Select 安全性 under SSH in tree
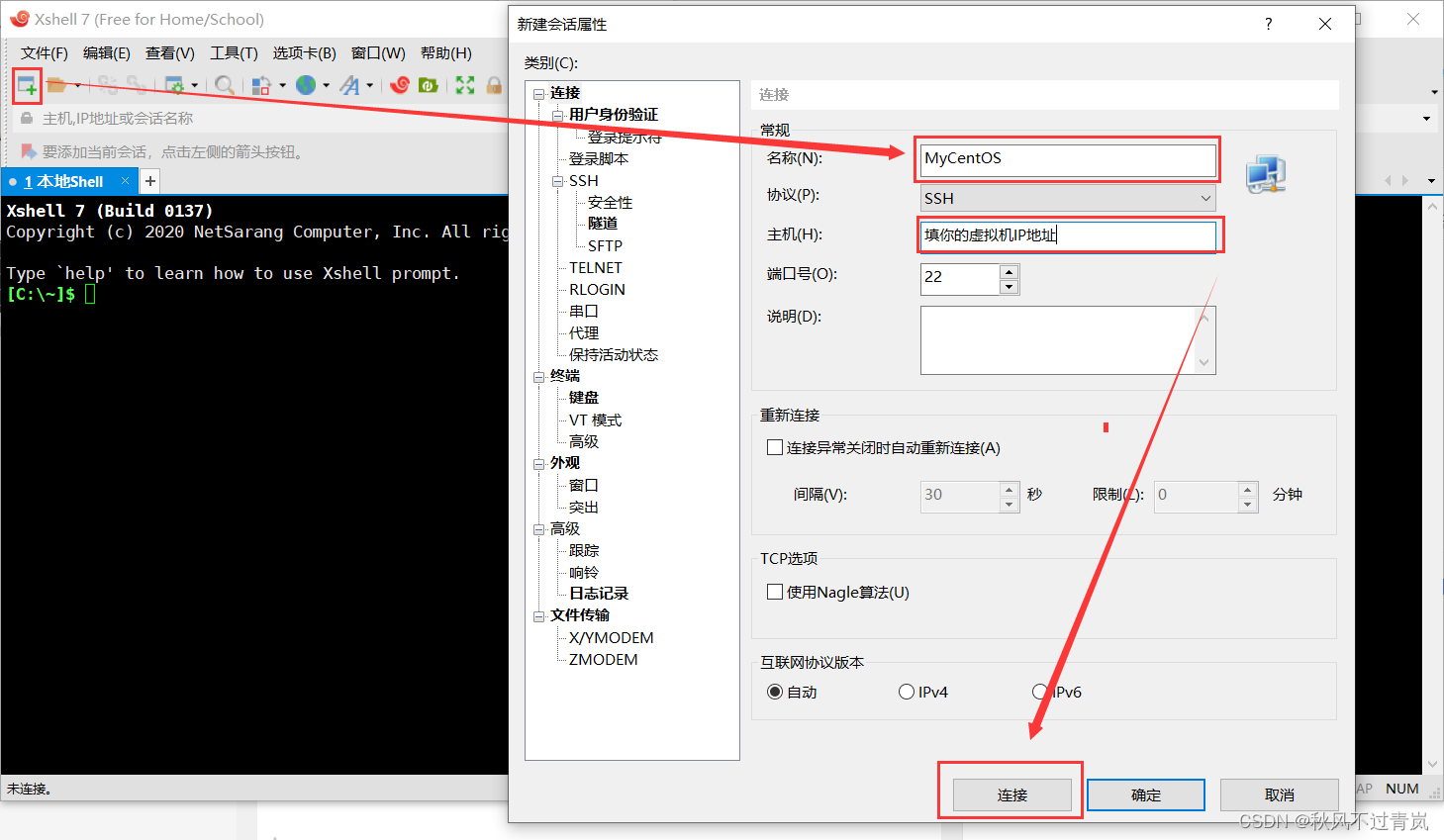Image resolution: width=1444 pixels, height=840 pixels. click(x=610, y=202)
